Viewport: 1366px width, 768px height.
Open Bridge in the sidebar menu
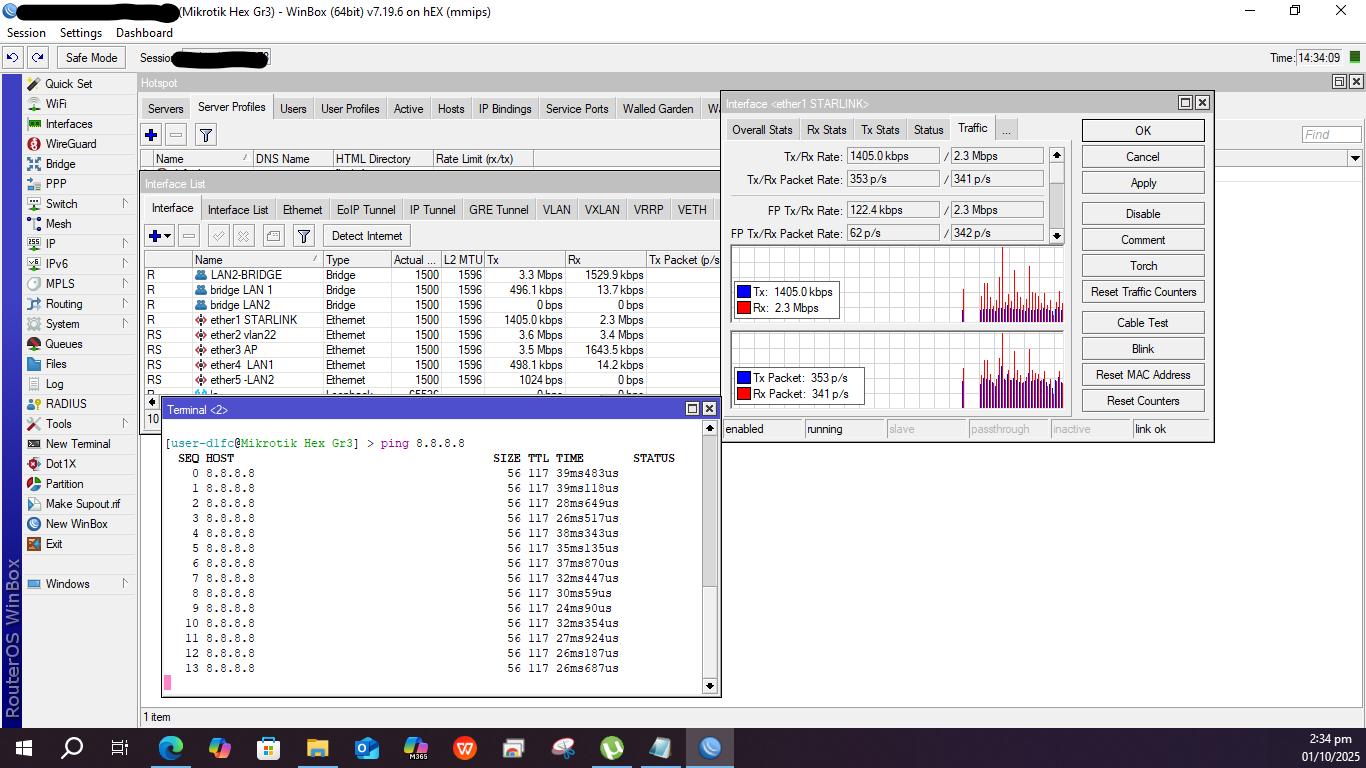pos(60,164)
